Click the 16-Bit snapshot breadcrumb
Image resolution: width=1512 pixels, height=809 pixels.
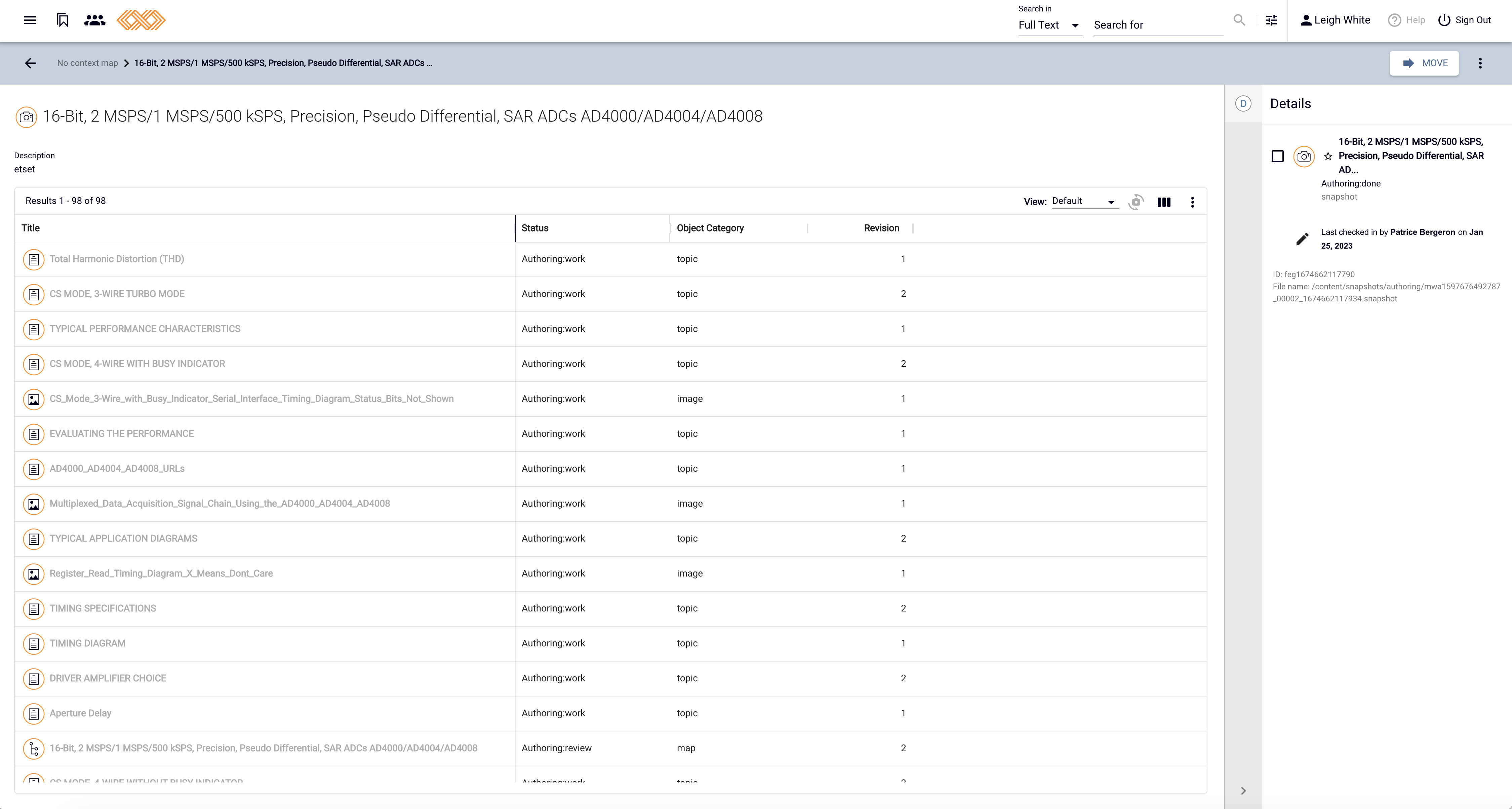(283, 63)
